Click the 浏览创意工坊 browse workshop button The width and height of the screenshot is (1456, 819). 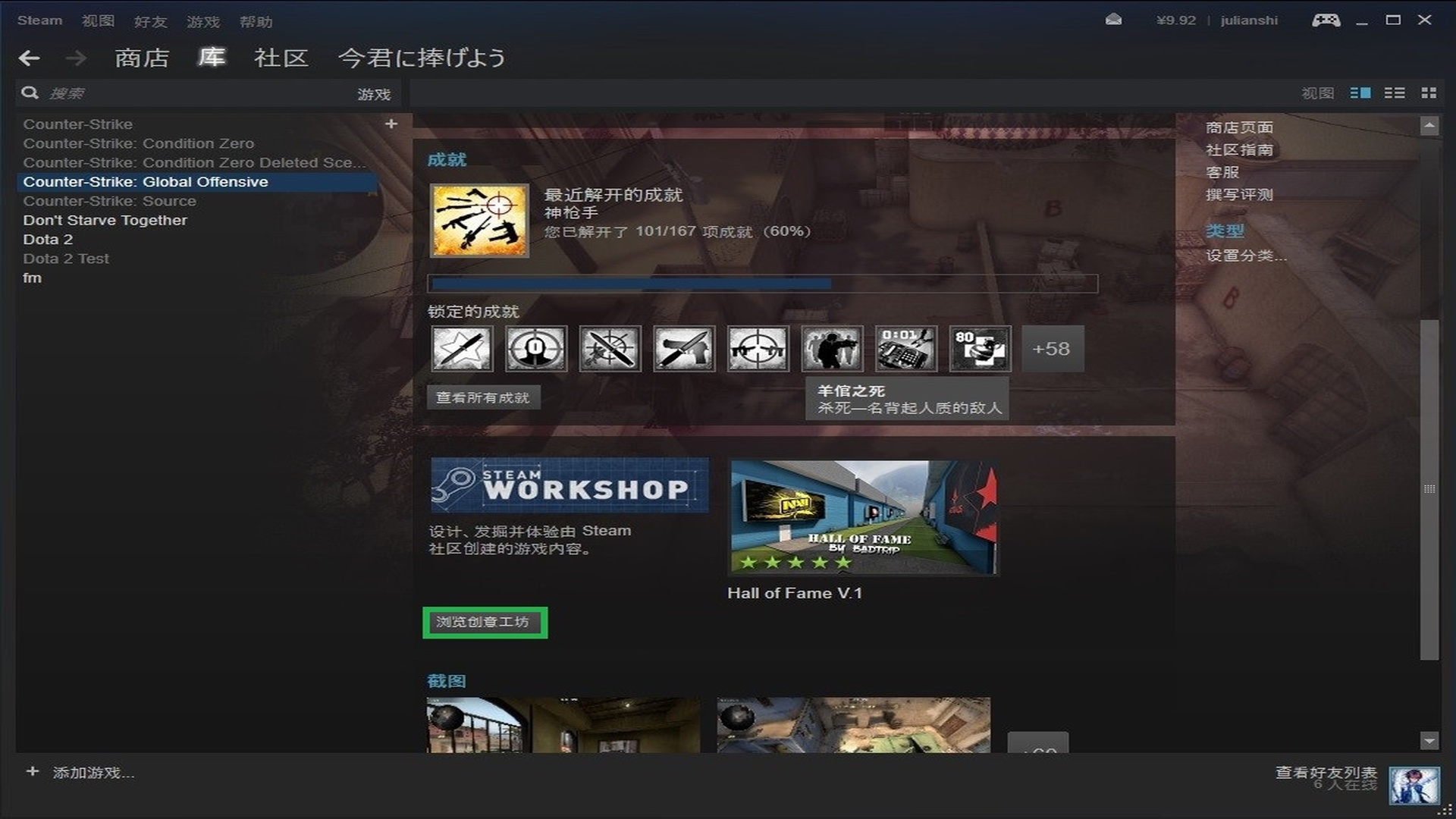pos(484,623)
